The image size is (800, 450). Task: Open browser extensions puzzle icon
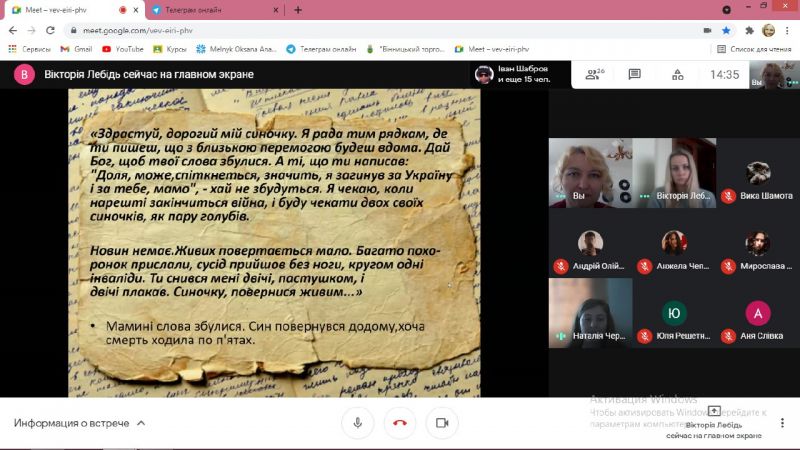click(749, 31)
